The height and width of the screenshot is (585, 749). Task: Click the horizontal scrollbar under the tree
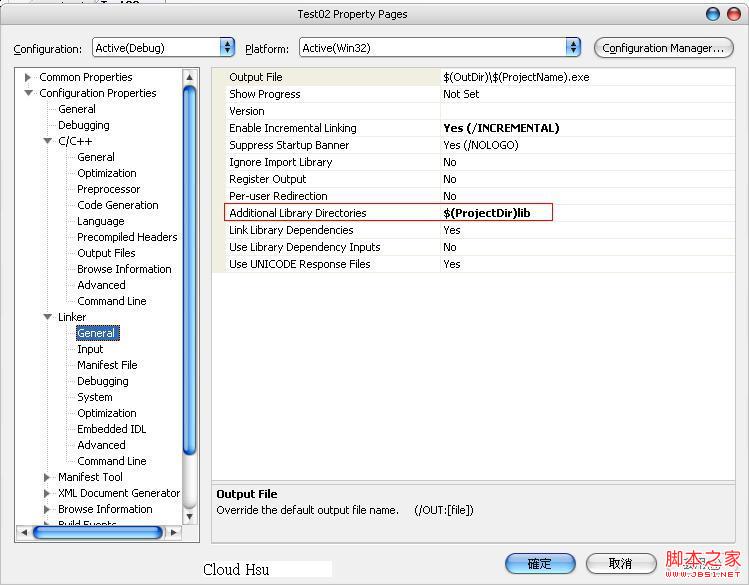click(97, 533)
